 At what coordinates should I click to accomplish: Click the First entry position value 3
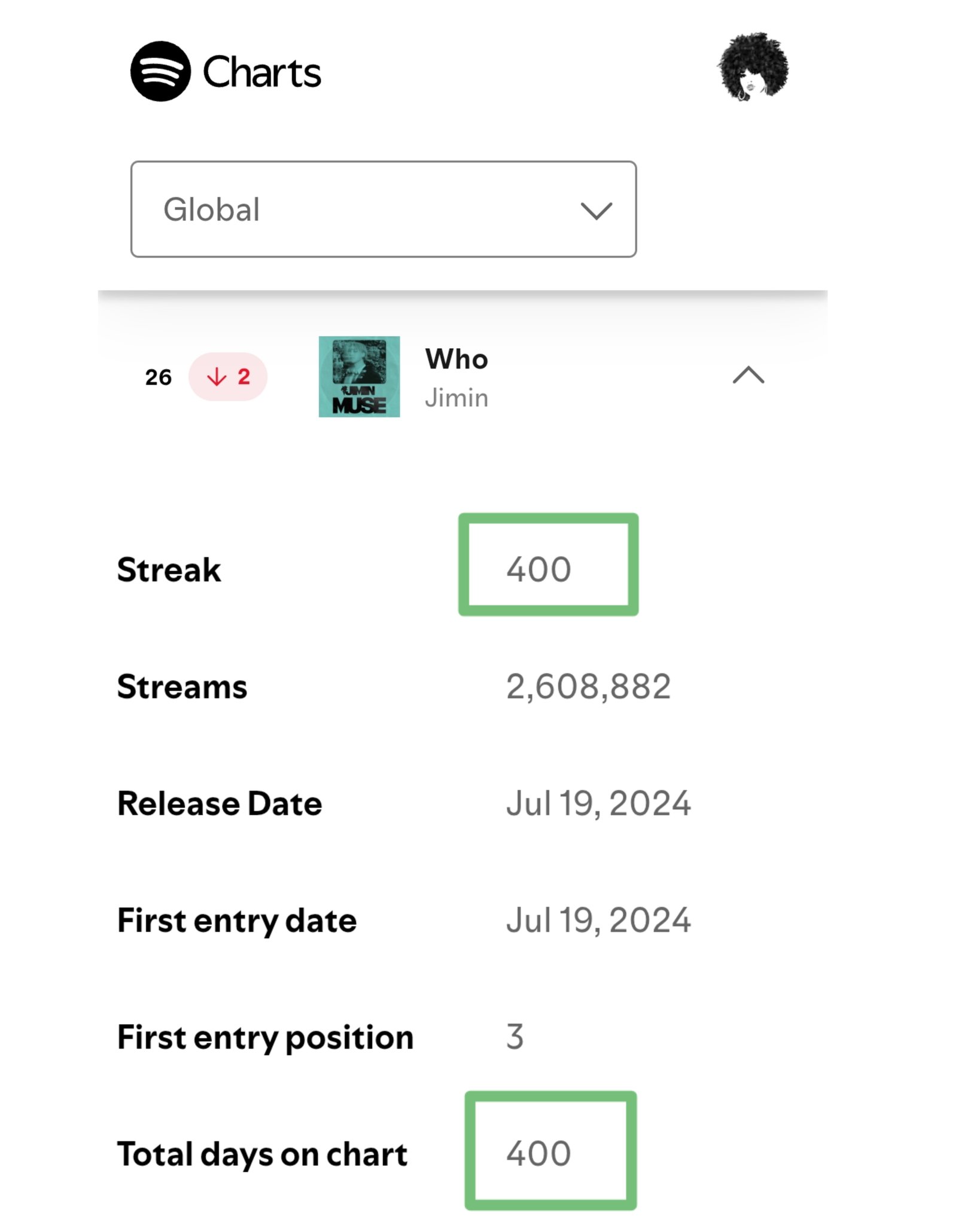pos(515,1037)
